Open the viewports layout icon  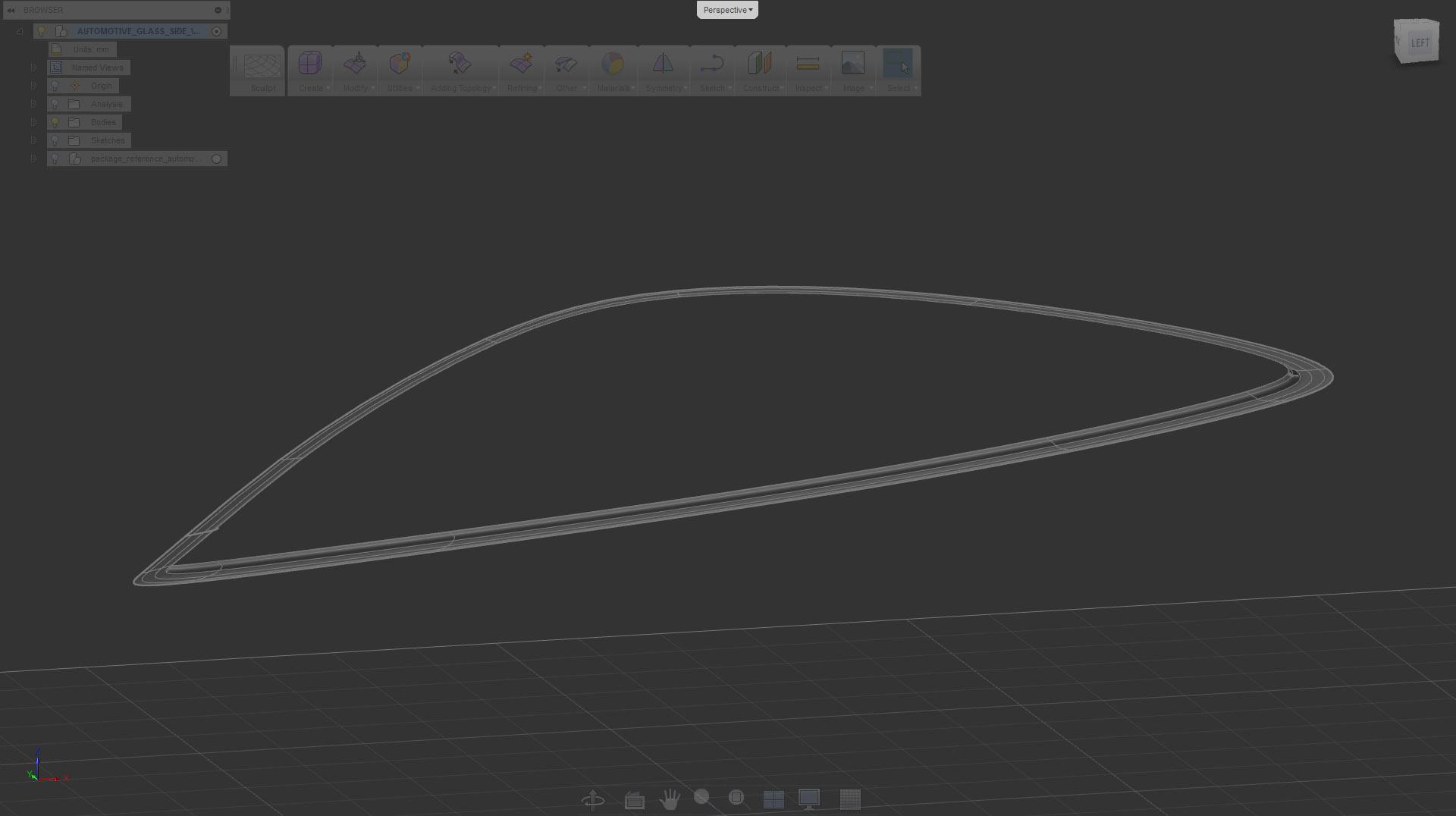pyautogui.click(x=773, y=799)
